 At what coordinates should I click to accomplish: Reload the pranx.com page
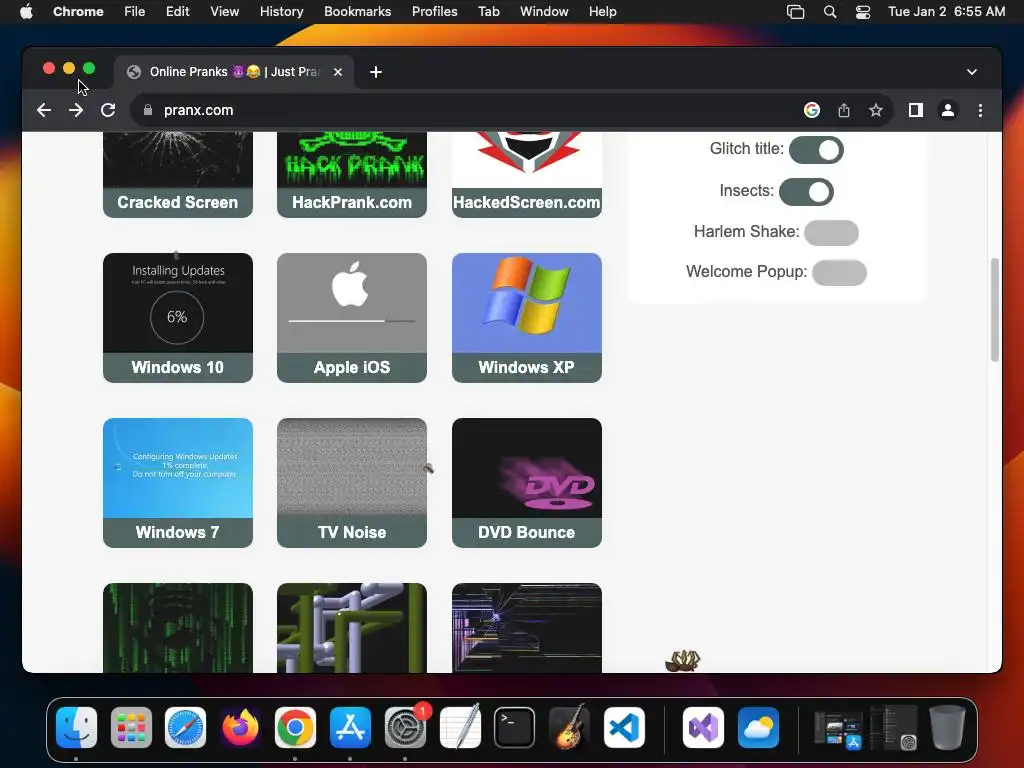click(x=108, y=110)
